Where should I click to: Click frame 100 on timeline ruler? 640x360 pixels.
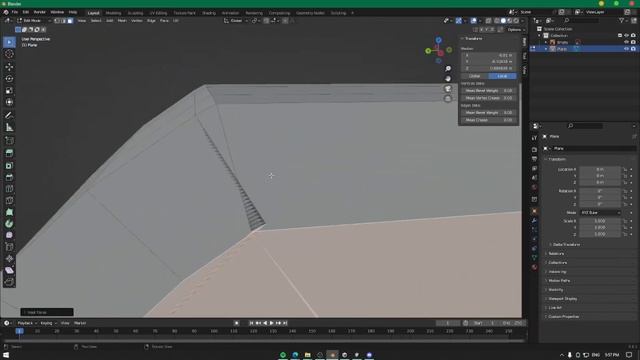(x=214, y=331)
